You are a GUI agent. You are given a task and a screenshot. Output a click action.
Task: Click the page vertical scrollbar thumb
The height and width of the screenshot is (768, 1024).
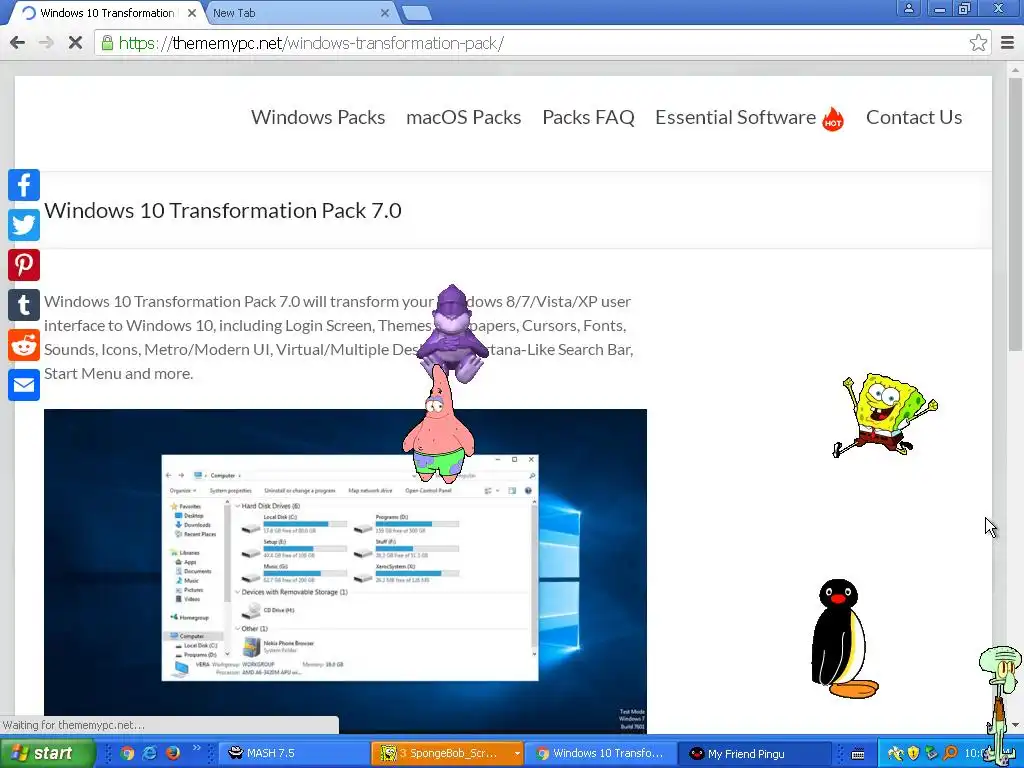[1016, 216]
